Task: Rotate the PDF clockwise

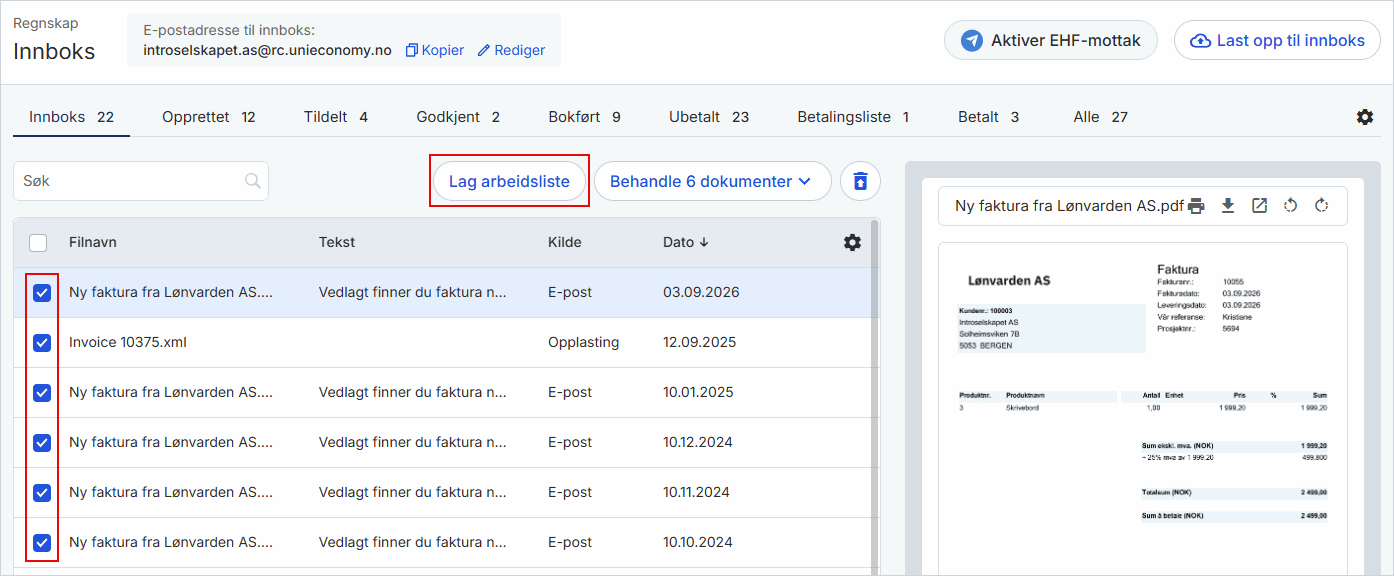Action: 1322,205
